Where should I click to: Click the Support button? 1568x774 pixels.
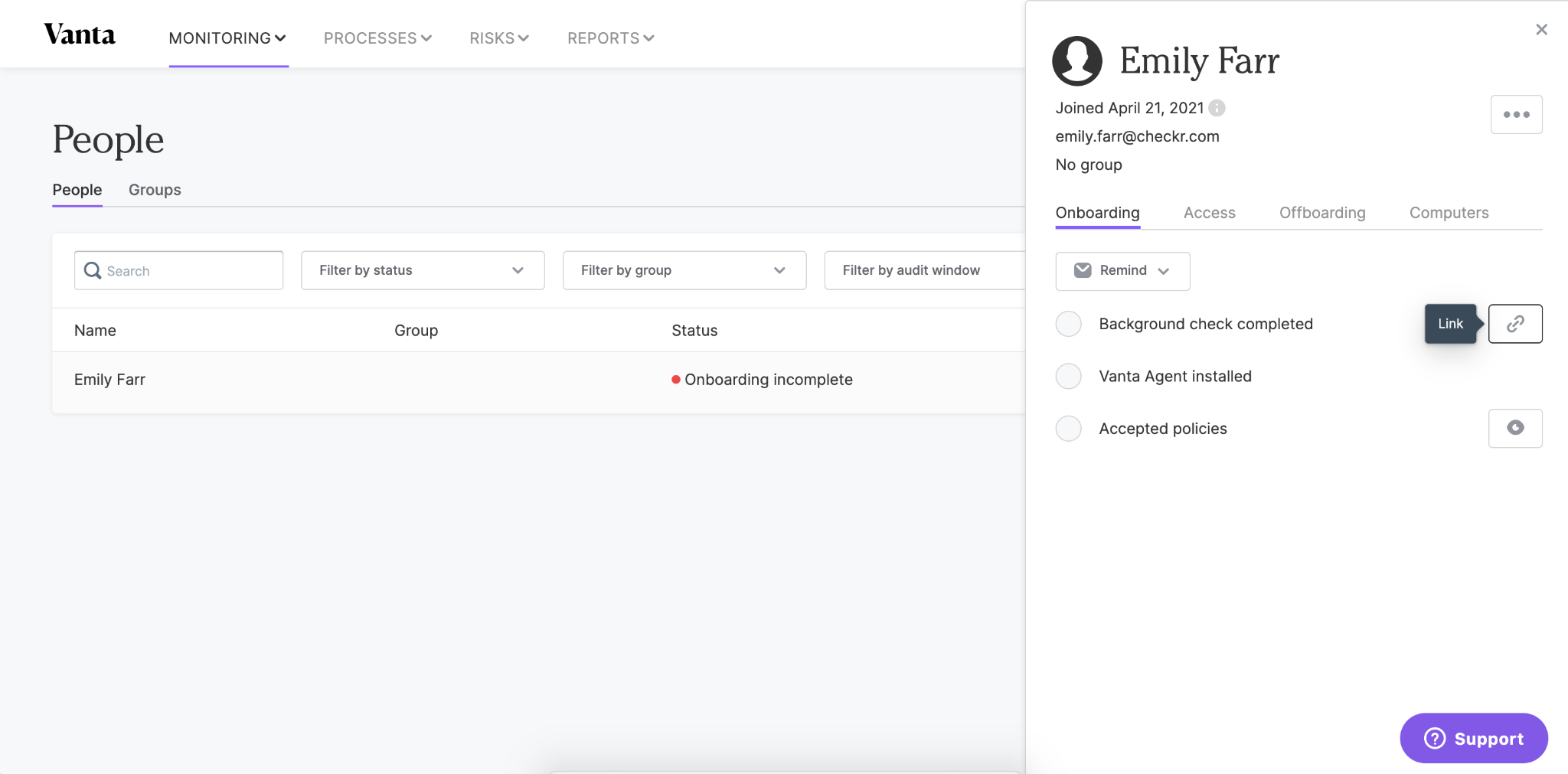pyautogui.click(x=1474, y=738)
